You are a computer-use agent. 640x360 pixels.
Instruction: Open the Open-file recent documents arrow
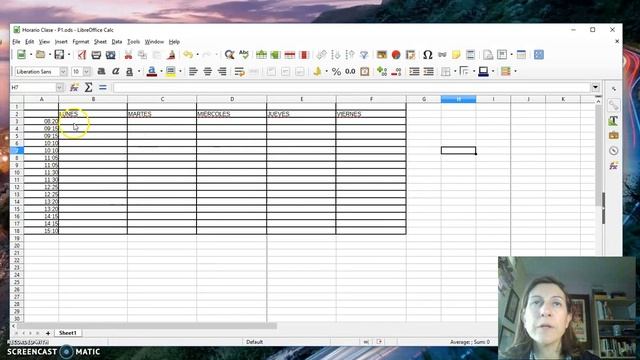(x=50, y=55)
